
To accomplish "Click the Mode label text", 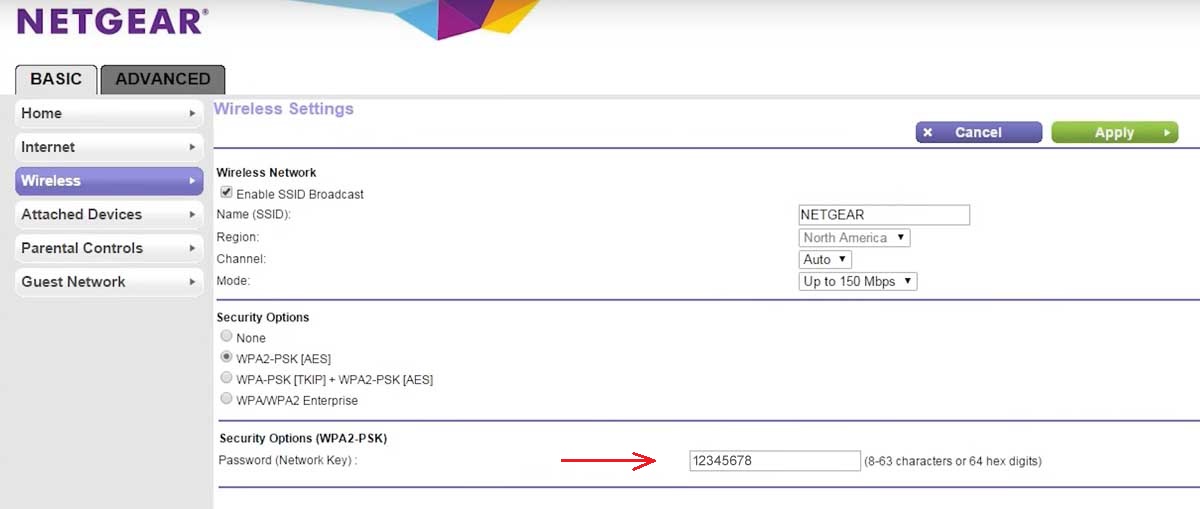I will pyautogui.click(x=233, y=282).
